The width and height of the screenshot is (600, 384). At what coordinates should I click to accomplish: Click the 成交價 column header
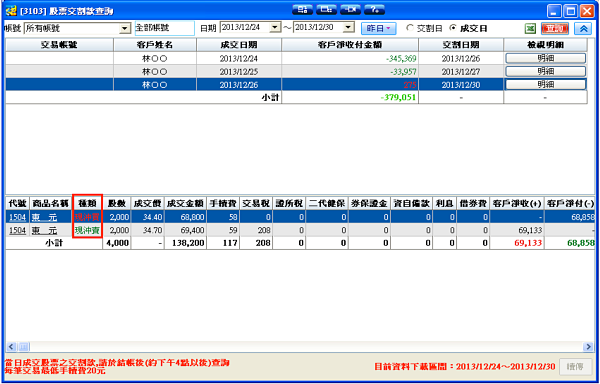pos(148,203)
